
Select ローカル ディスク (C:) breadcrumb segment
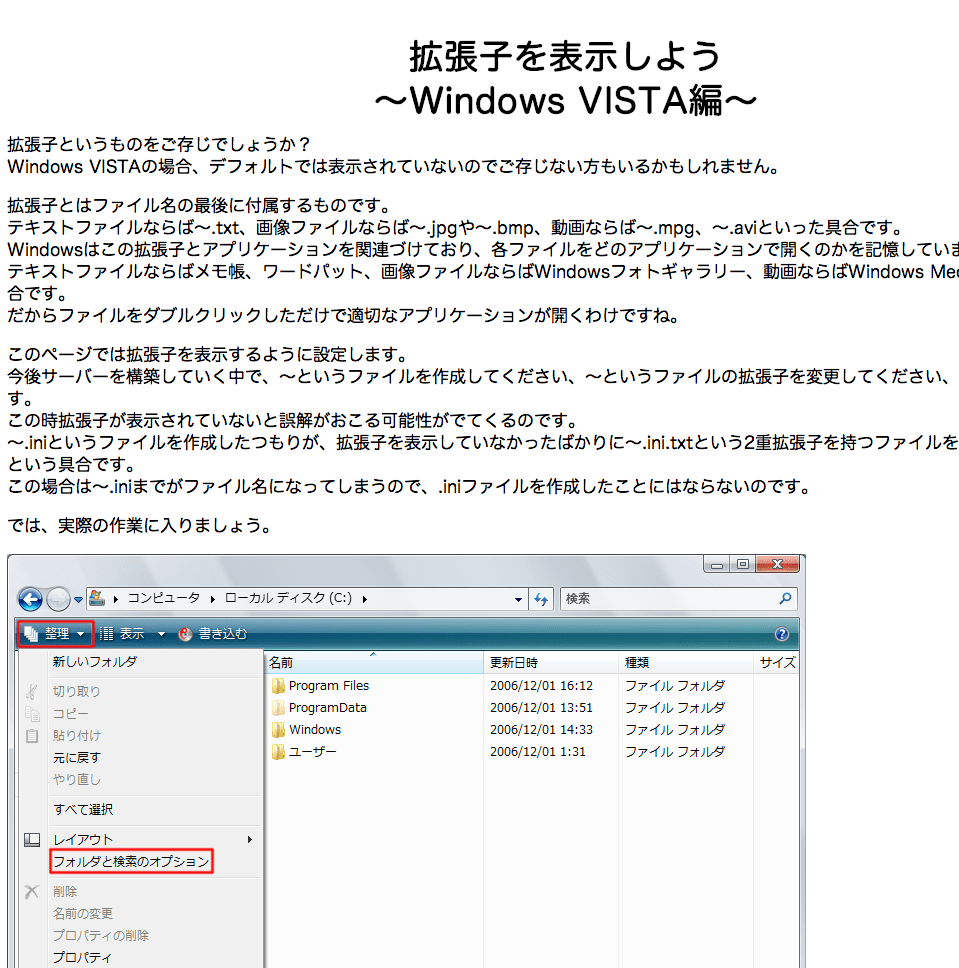click(288, 598)
